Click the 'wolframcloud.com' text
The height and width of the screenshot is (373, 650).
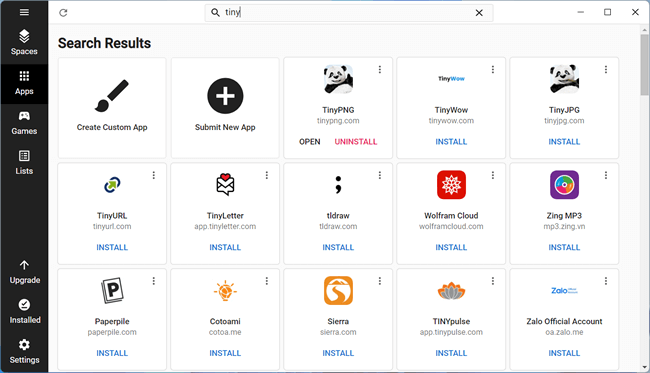pos(451,226)
